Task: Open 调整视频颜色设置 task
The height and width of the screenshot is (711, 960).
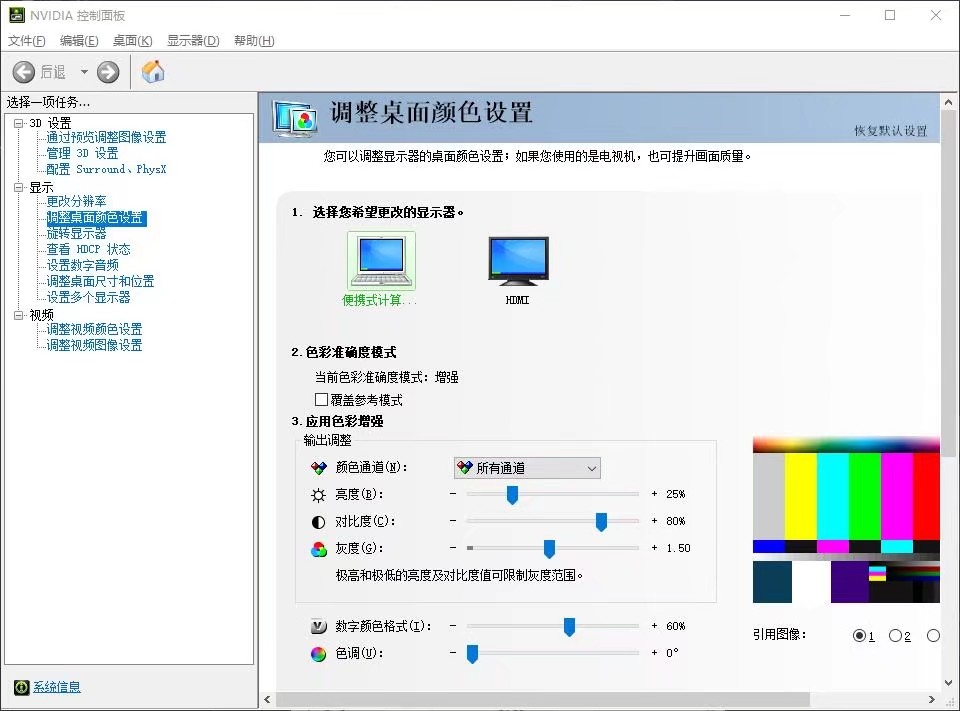Action: [94, 329]
